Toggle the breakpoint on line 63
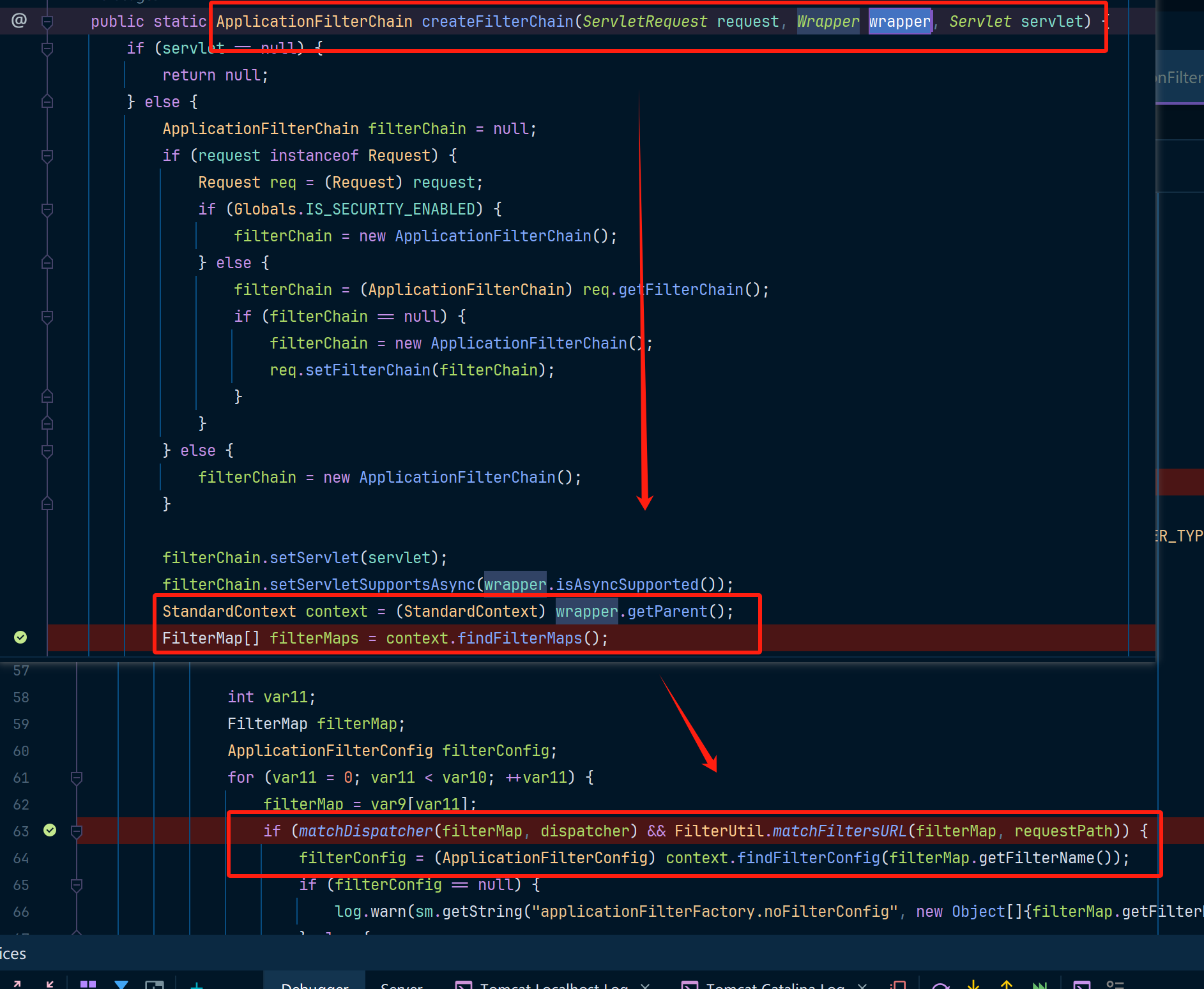Image resolution: width=1204 pixels, height=989 pixels. pos(50,830)
